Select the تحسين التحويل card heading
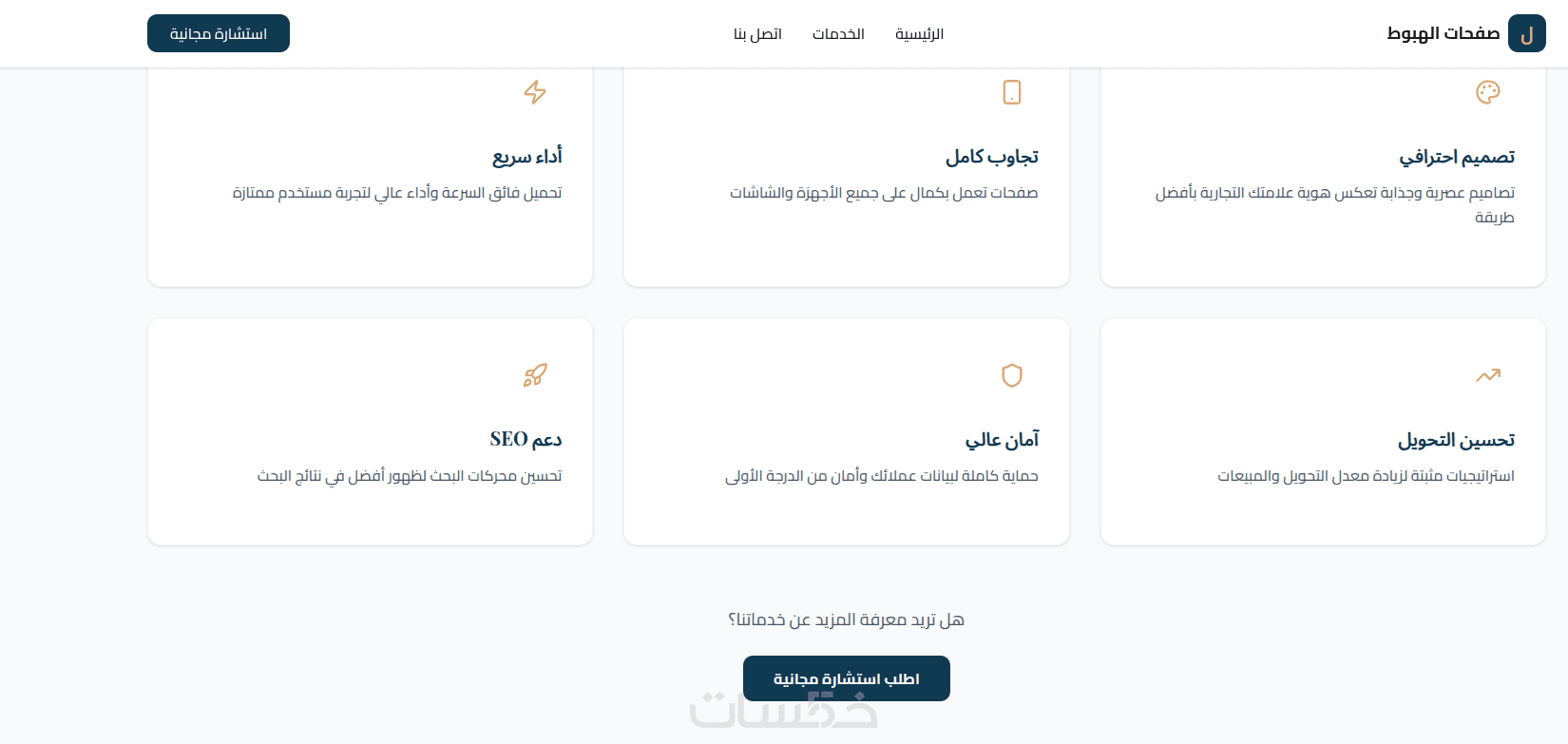 [x=1456, y=440]
